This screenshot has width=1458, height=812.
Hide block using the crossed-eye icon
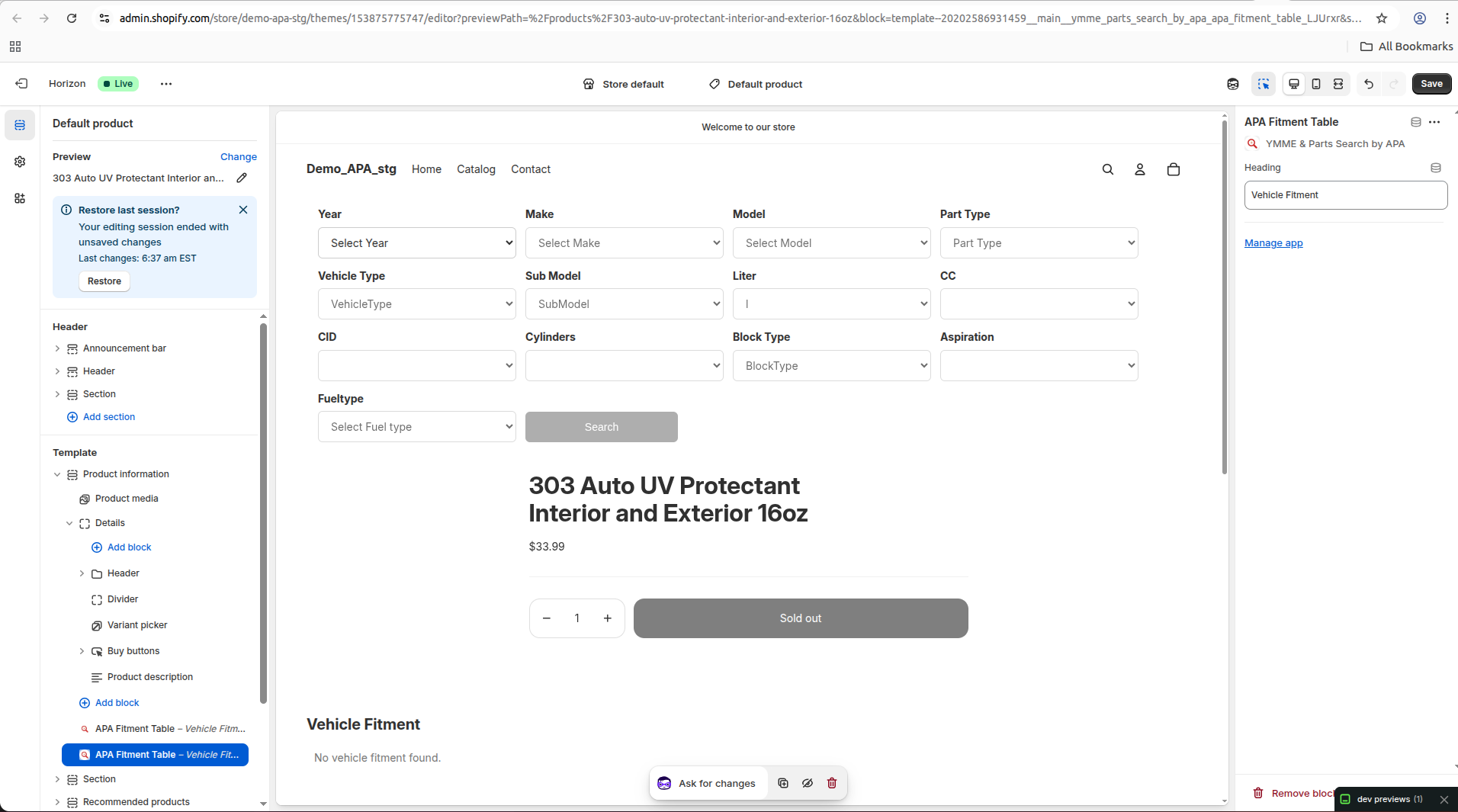point(808,783)
